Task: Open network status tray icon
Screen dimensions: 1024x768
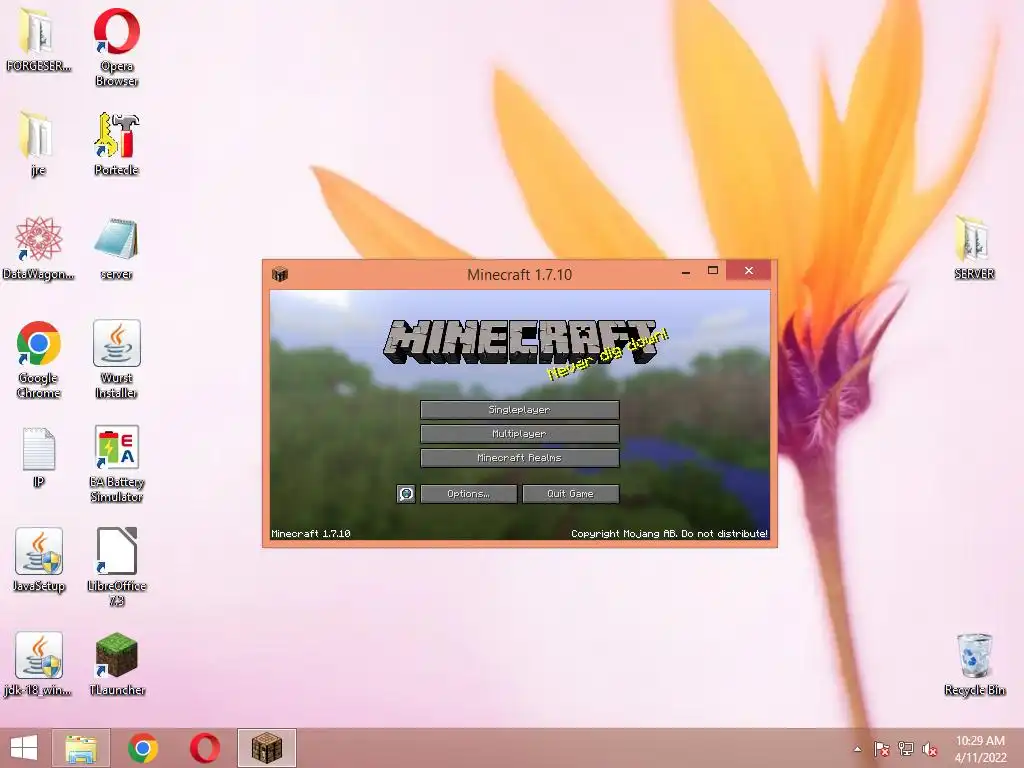Action: tap(906, 749)
